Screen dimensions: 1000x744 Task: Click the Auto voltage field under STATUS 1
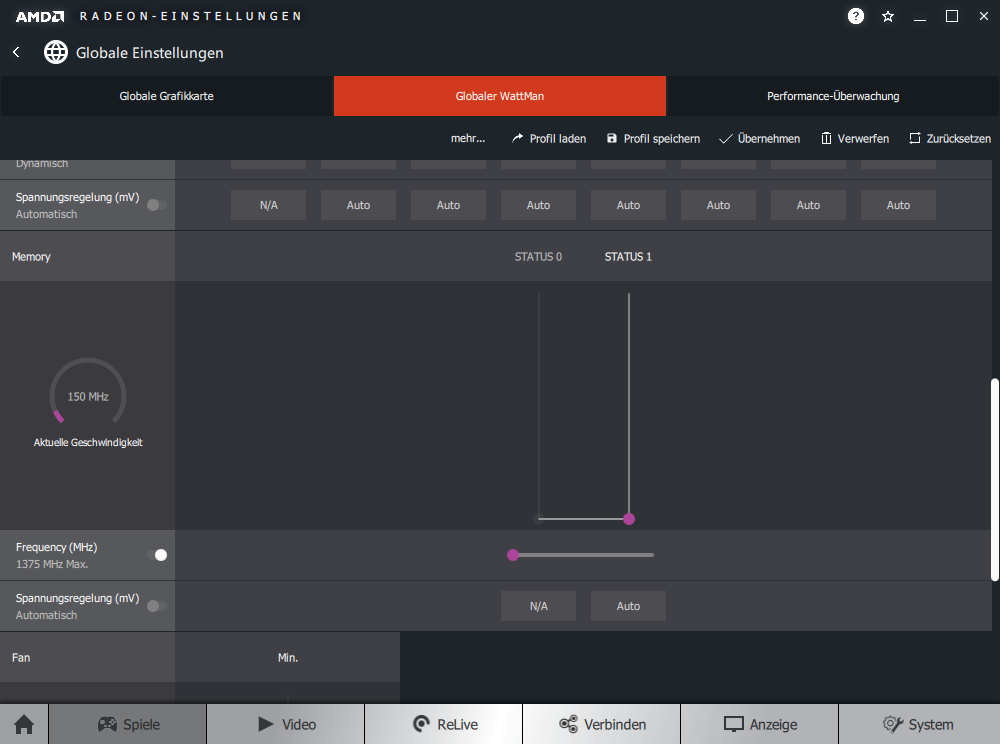628,606
